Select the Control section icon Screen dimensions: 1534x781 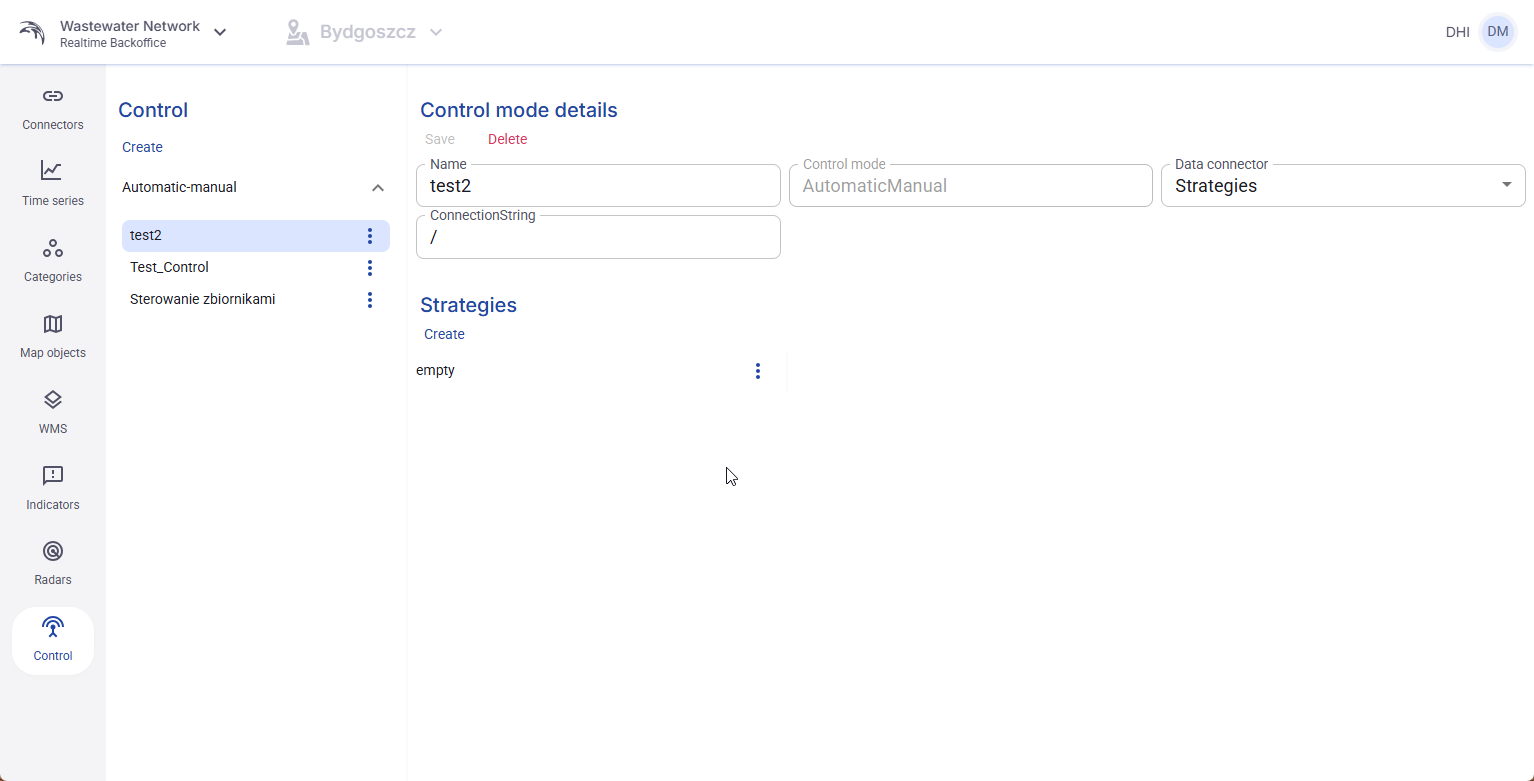(53, 627)
